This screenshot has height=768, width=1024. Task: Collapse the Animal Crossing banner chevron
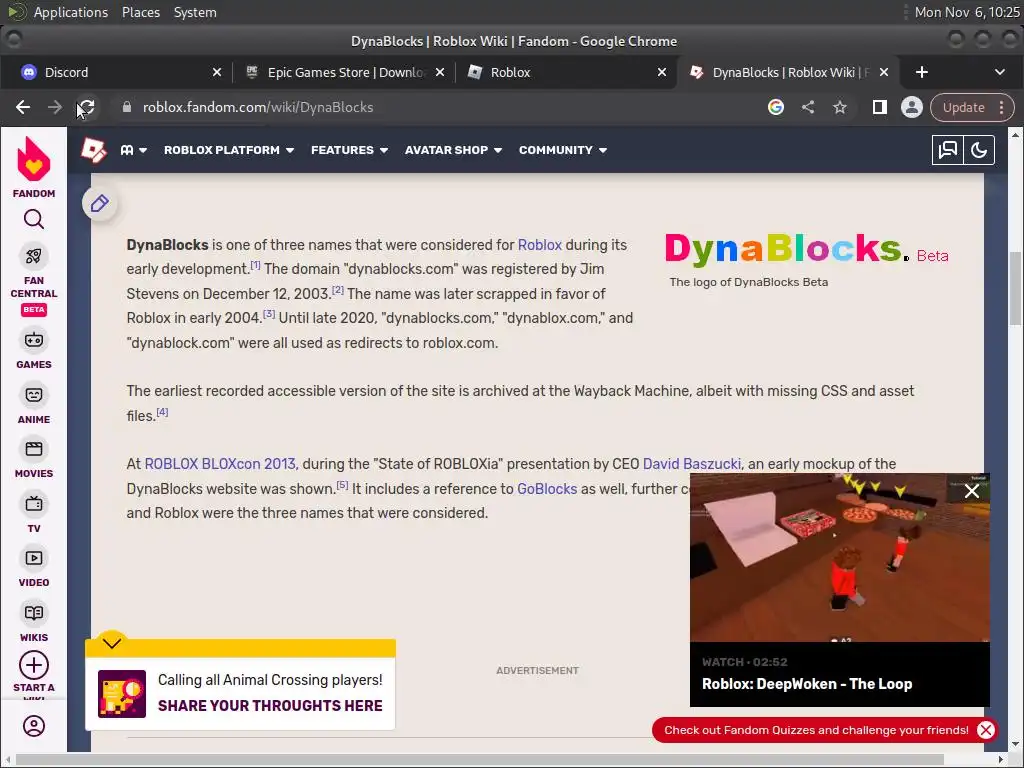click(112, 643)
